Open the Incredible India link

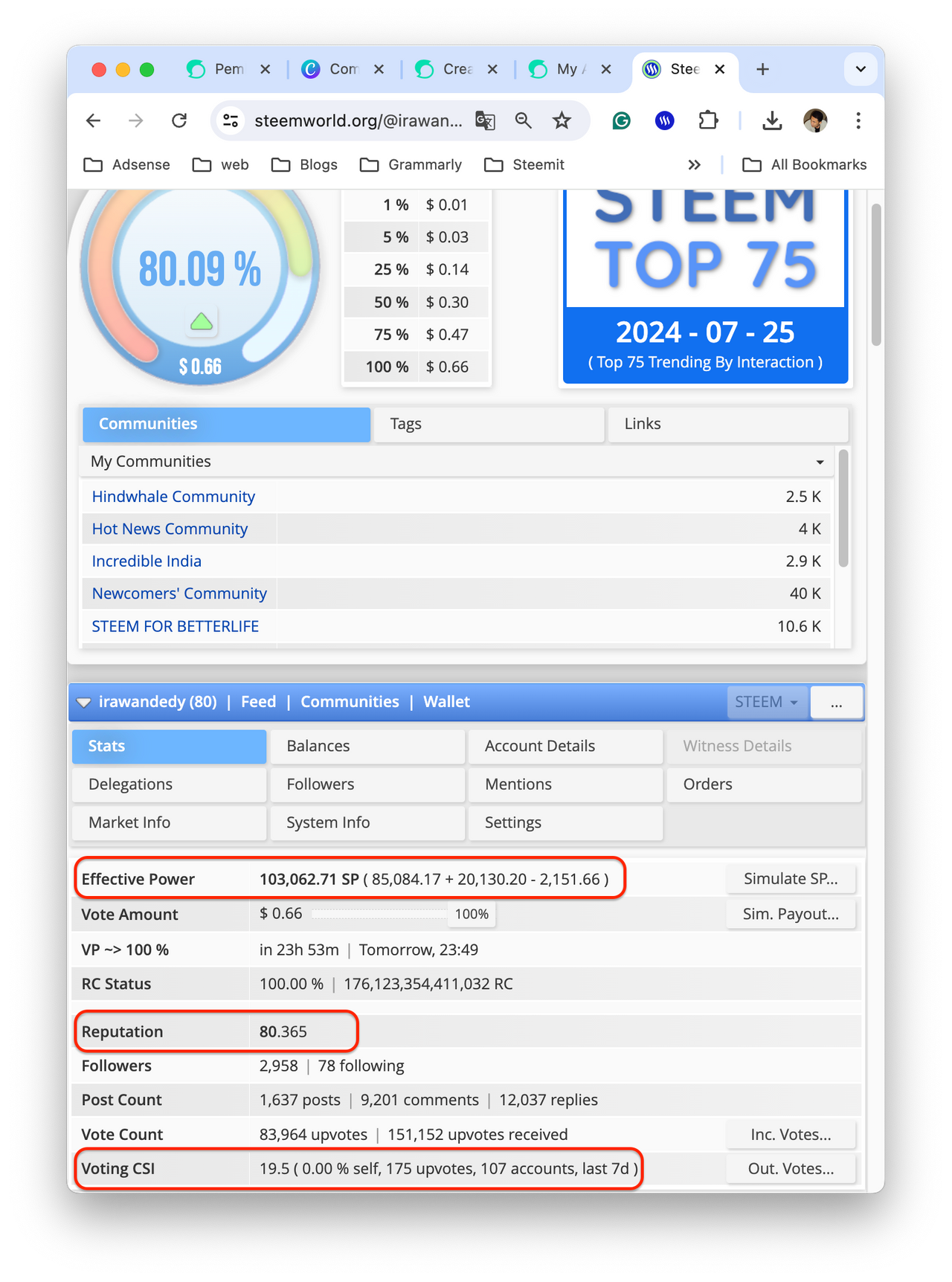coord(147,561)
